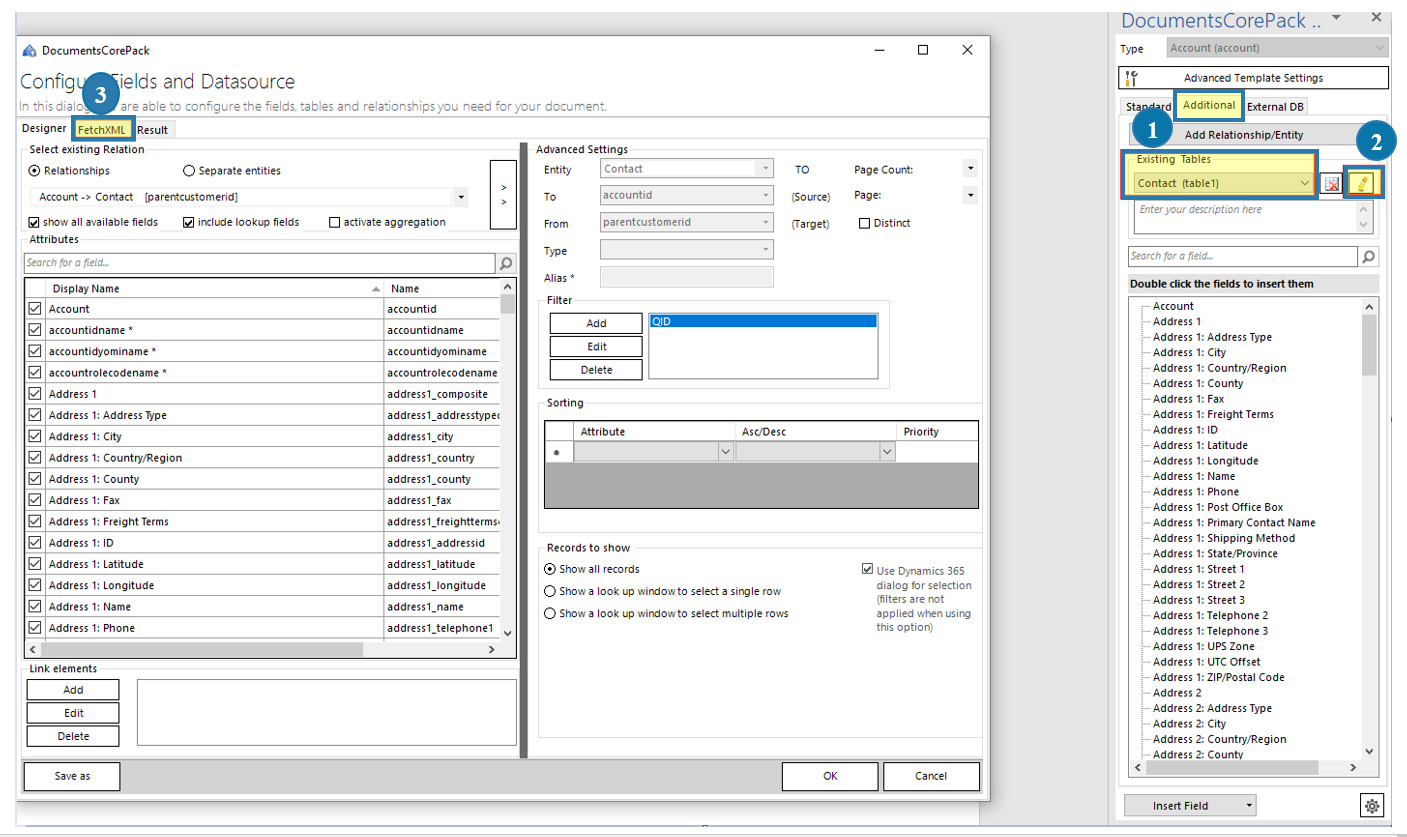Open the Page dropdown arrow
The width and height of the screenshot is (1407, 837).
click(970, 195)
